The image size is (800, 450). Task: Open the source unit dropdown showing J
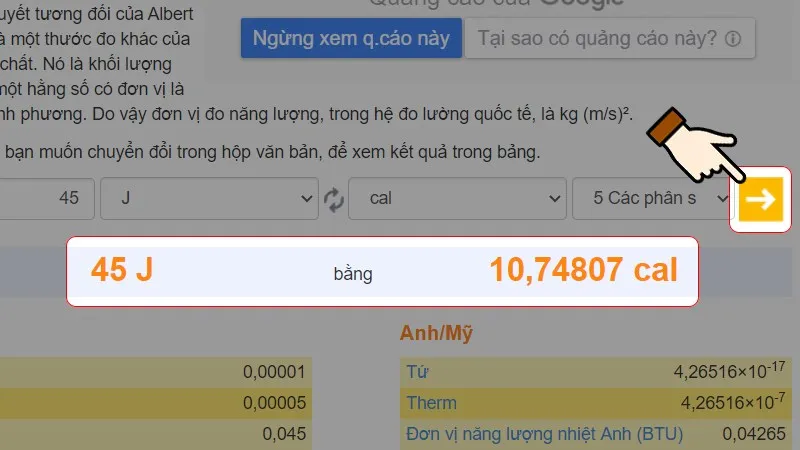pos(209,198)
